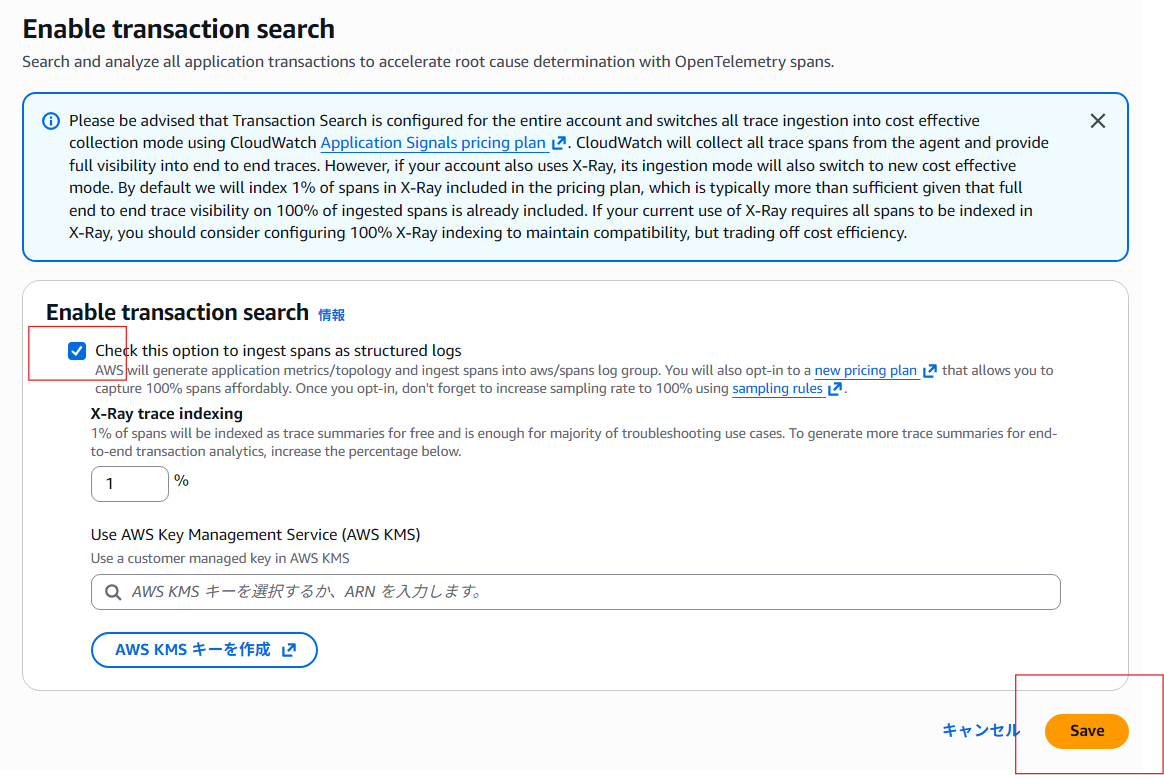Screen dimensions: 1164x775
Task: Click the Use AWS Key Management Service label
Action: tap(255, 535)
